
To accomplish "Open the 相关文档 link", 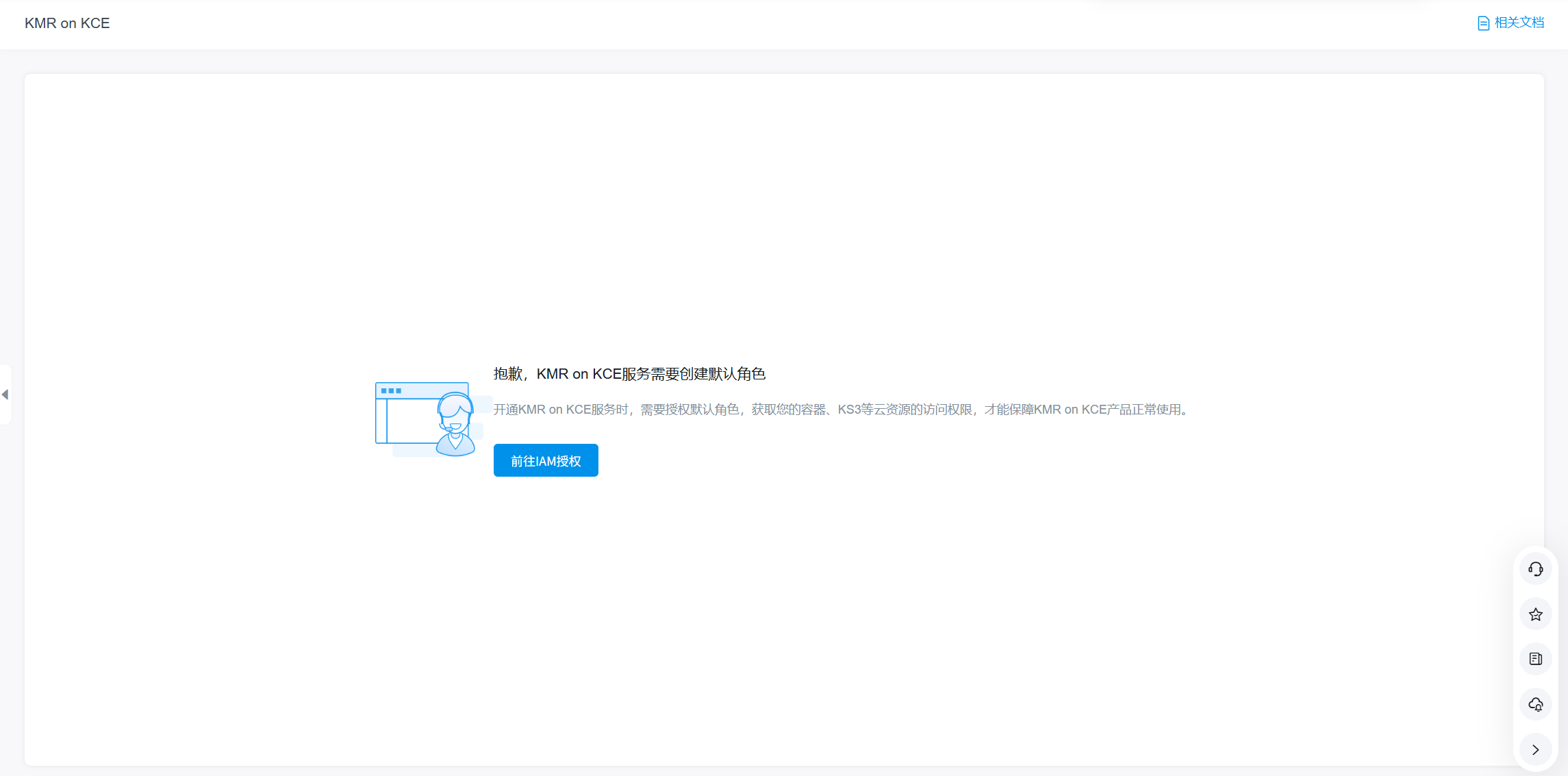I will 1519,23.
